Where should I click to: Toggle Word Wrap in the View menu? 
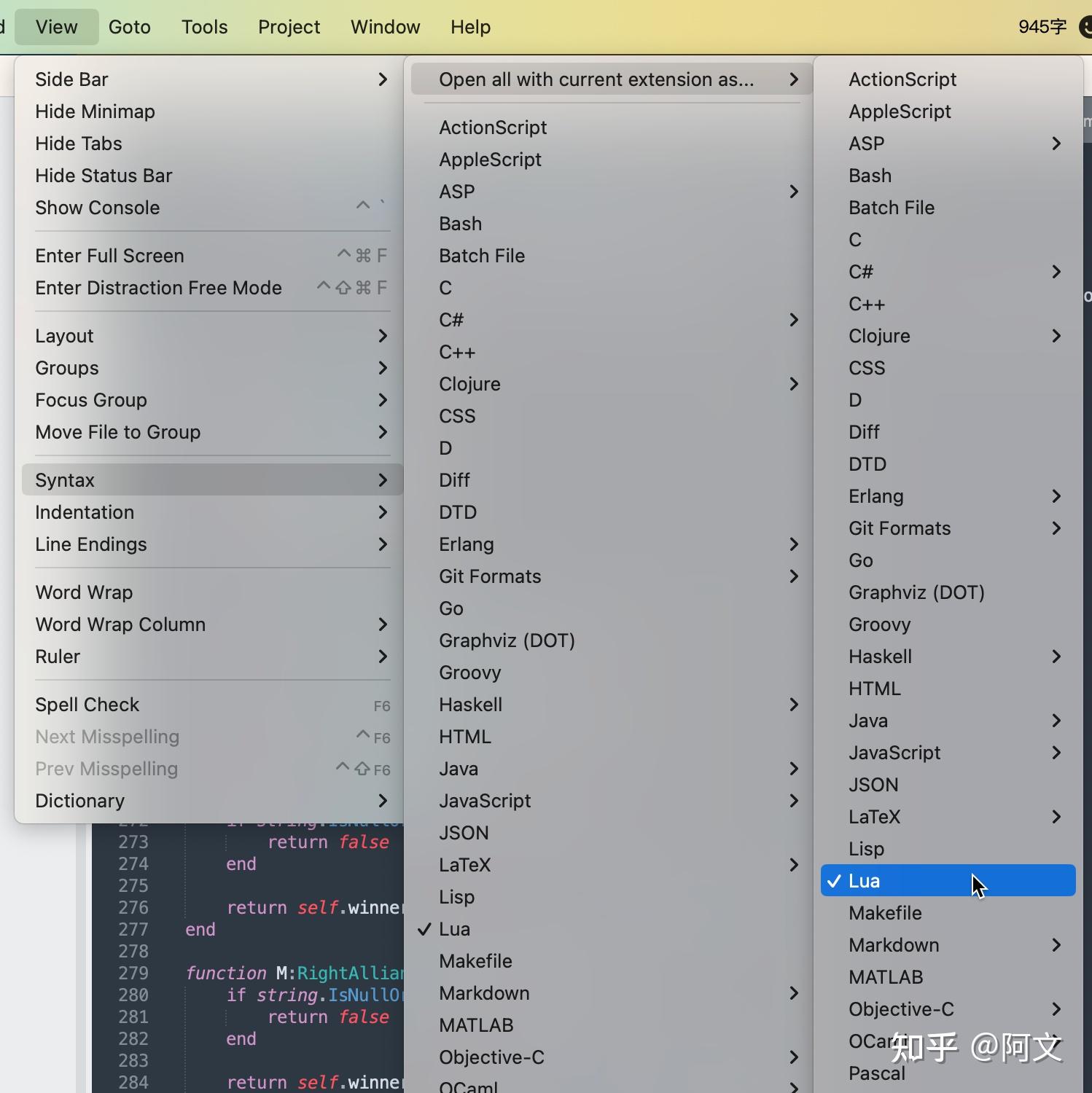212,592
